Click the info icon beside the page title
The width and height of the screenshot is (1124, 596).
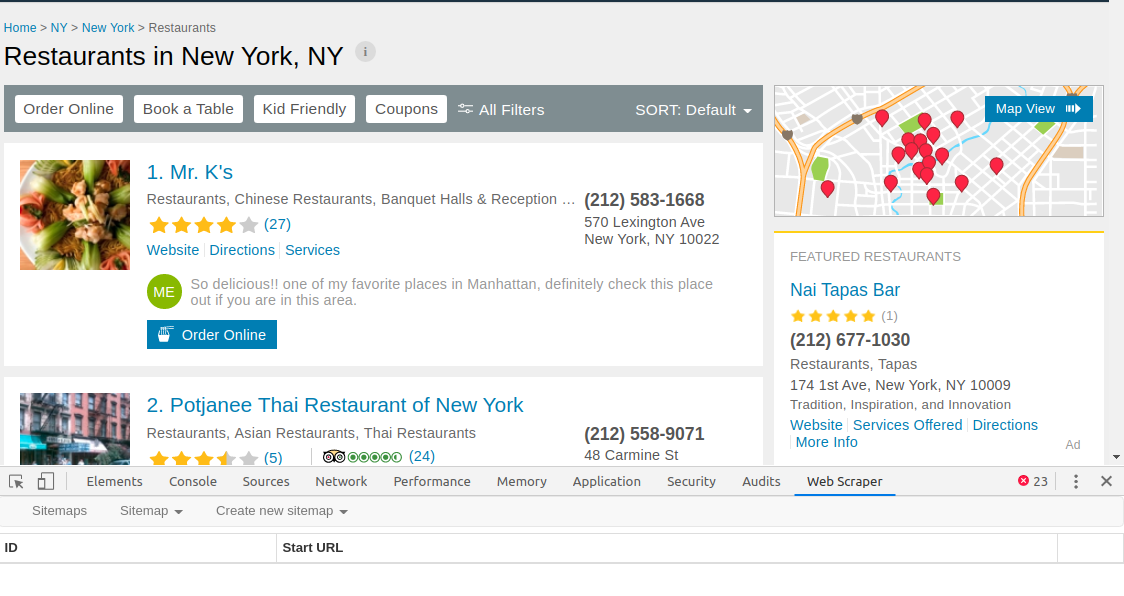[x=365, y=51]
